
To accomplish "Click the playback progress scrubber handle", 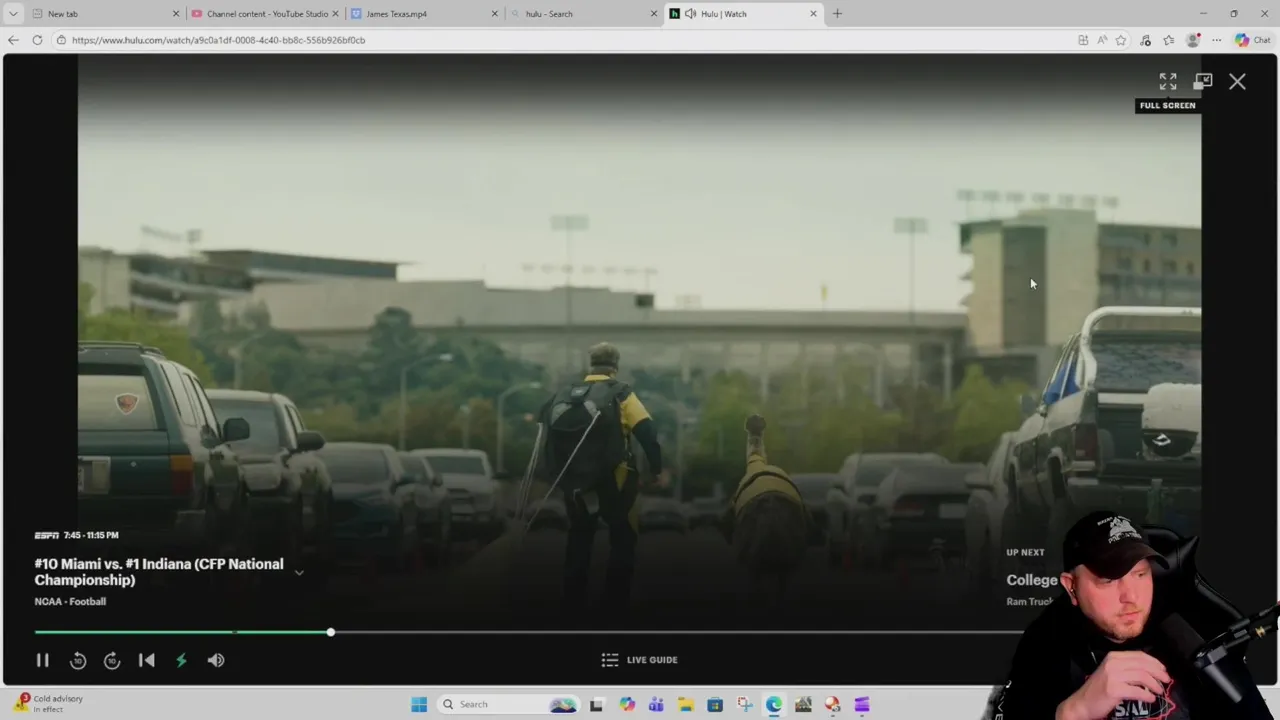I will point(330,632).
